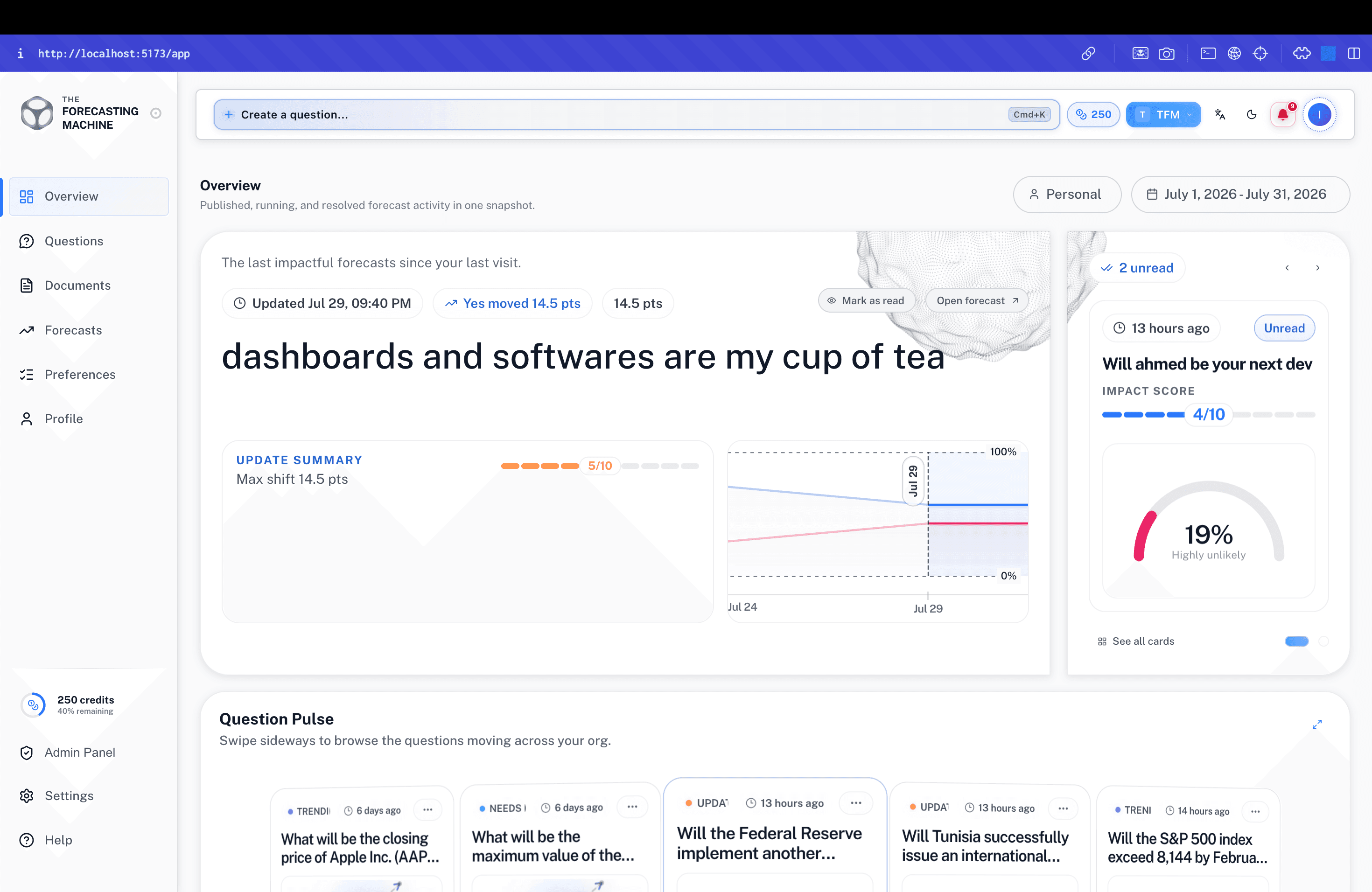Click the trend-line icon beside Forecasts
Image resolution: width=1372 pixels, height=892 pixels.
point(27,330)
